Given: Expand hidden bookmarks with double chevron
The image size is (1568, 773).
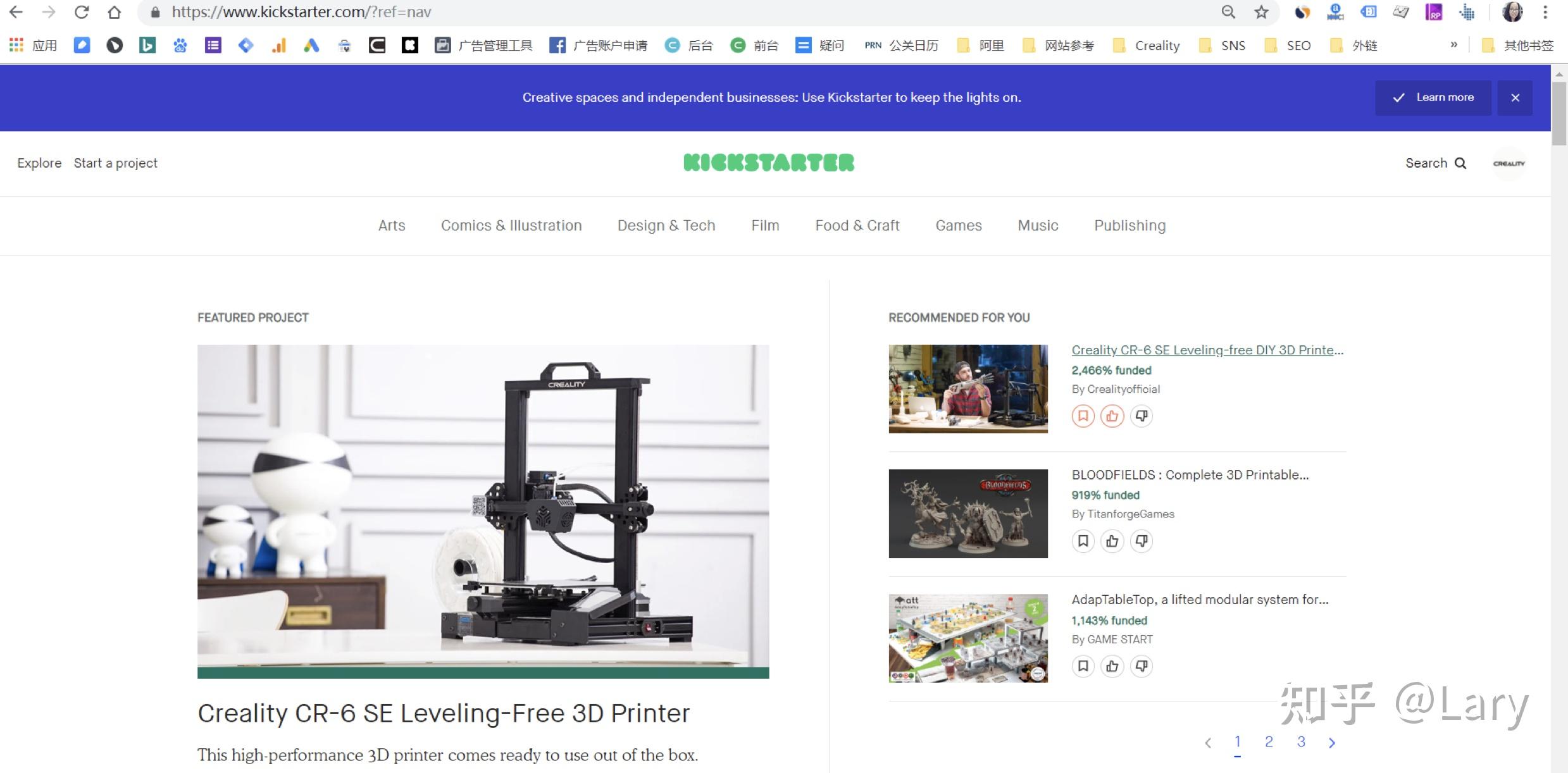Looking at the screenshot, I should [x=1453, y=45].
